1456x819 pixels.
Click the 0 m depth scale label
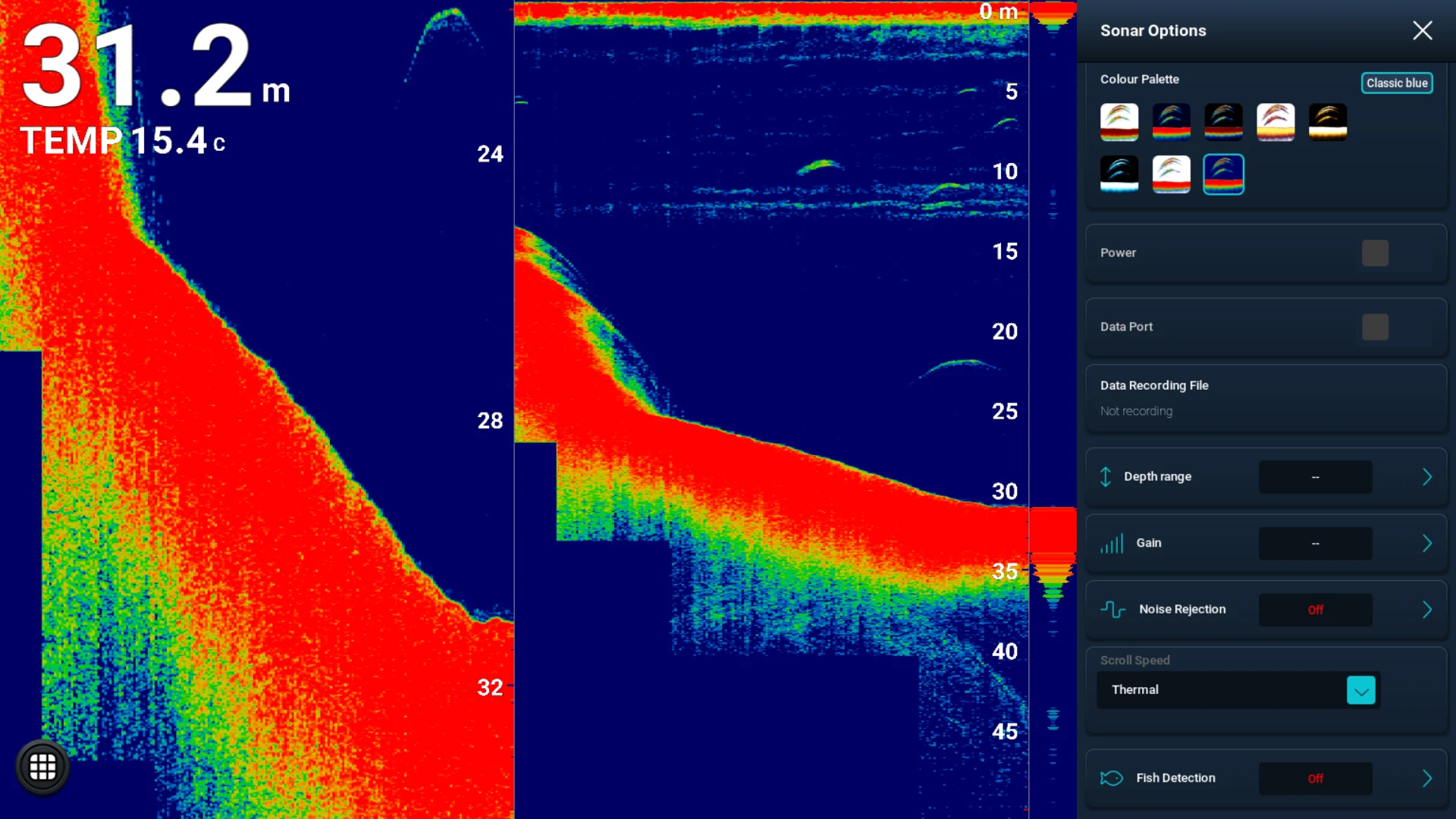999,11
